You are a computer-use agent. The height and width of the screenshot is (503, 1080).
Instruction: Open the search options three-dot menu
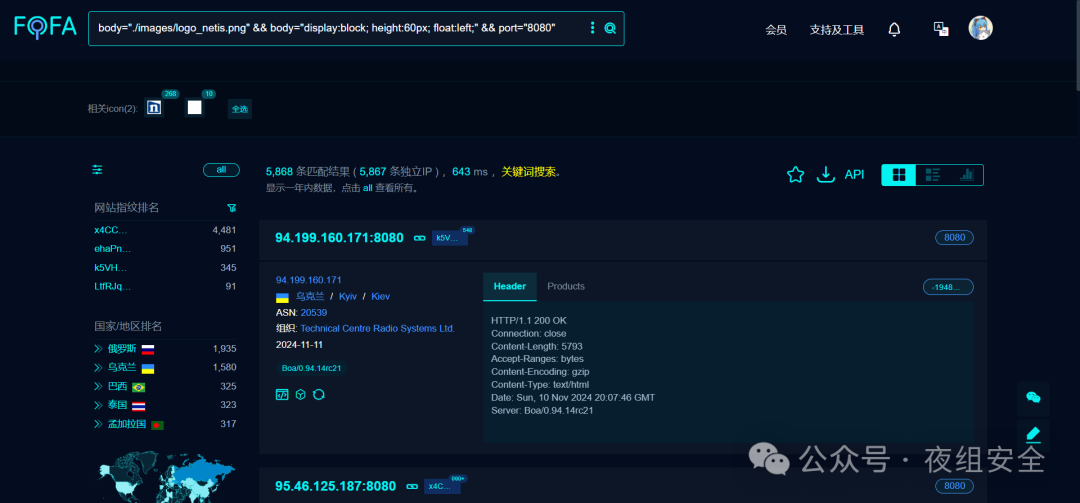point(592,28)
